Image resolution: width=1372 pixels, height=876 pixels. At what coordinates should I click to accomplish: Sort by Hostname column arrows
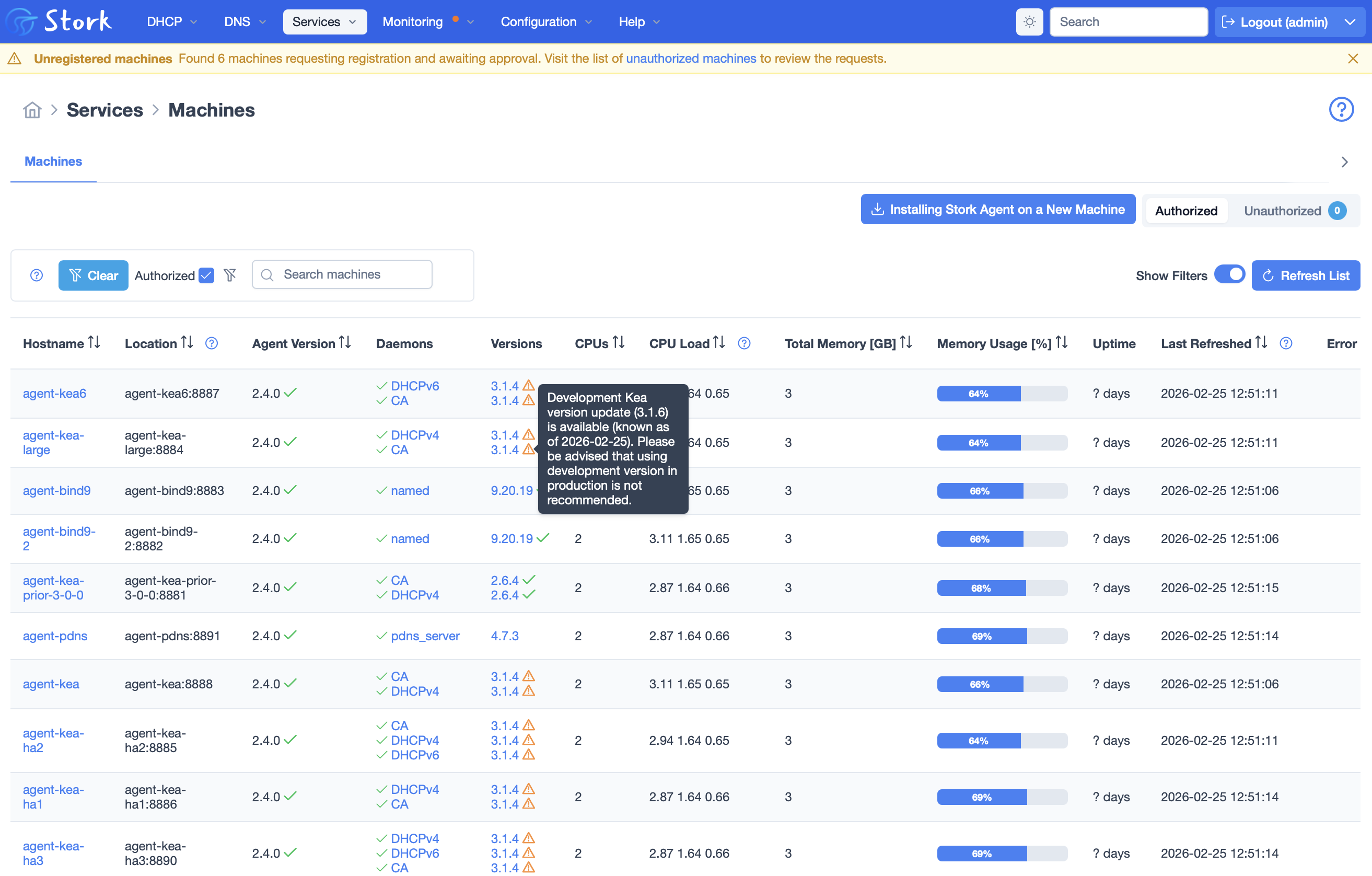95,342
